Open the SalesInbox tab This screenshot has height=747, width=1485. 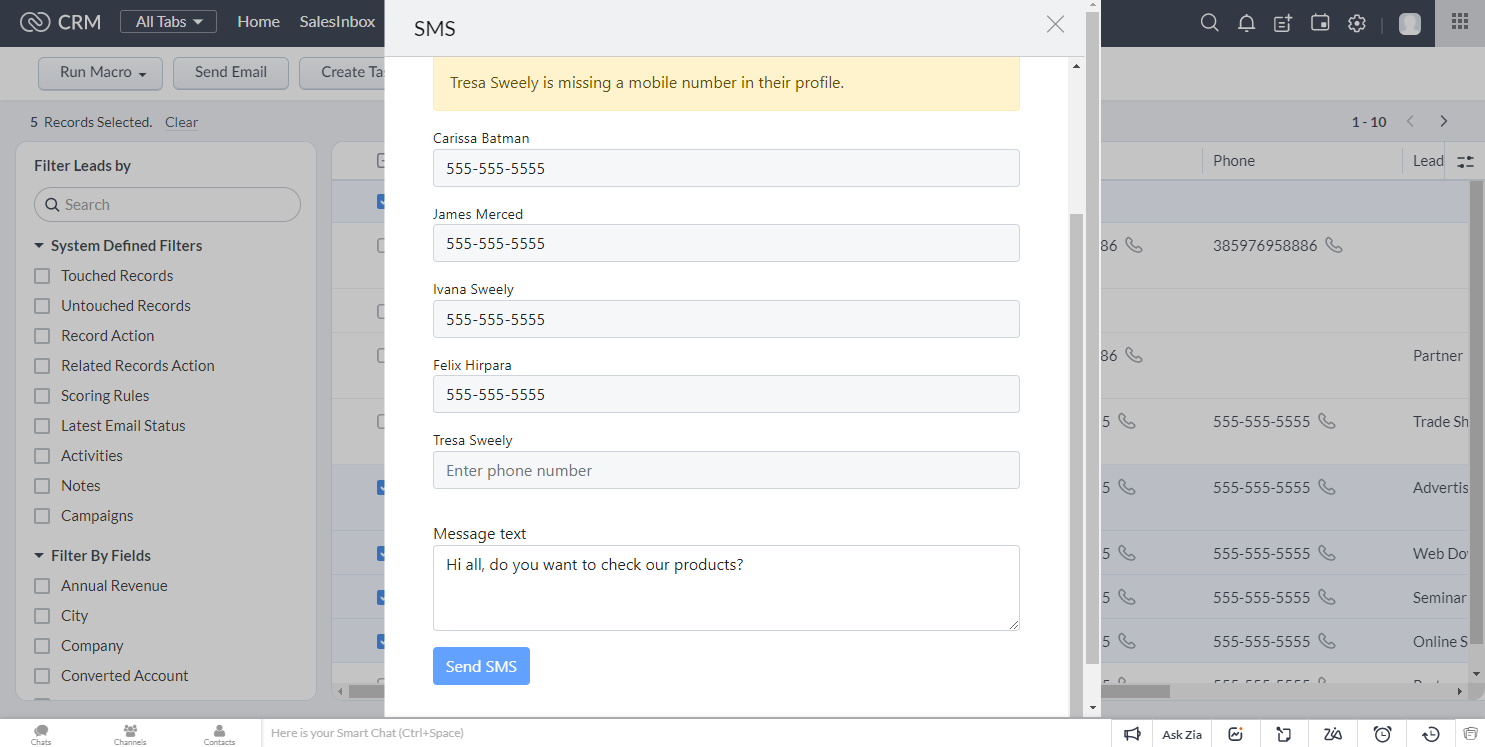coord(337,22)
